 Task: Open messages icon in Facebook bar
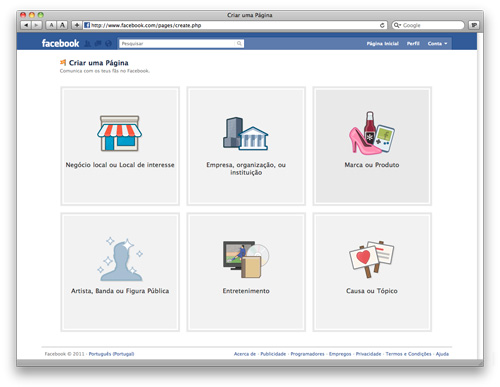[x=98, y=44]
